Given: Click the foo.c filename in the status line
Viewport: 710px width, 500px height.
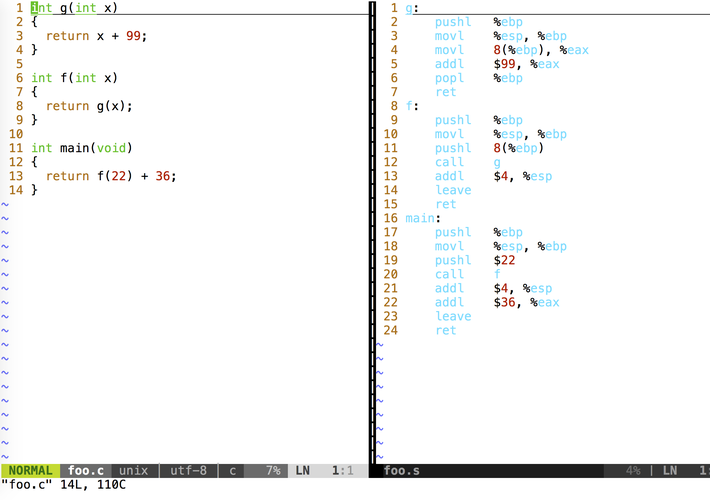Looking at the screenshot, I should (x=86, y=470).
